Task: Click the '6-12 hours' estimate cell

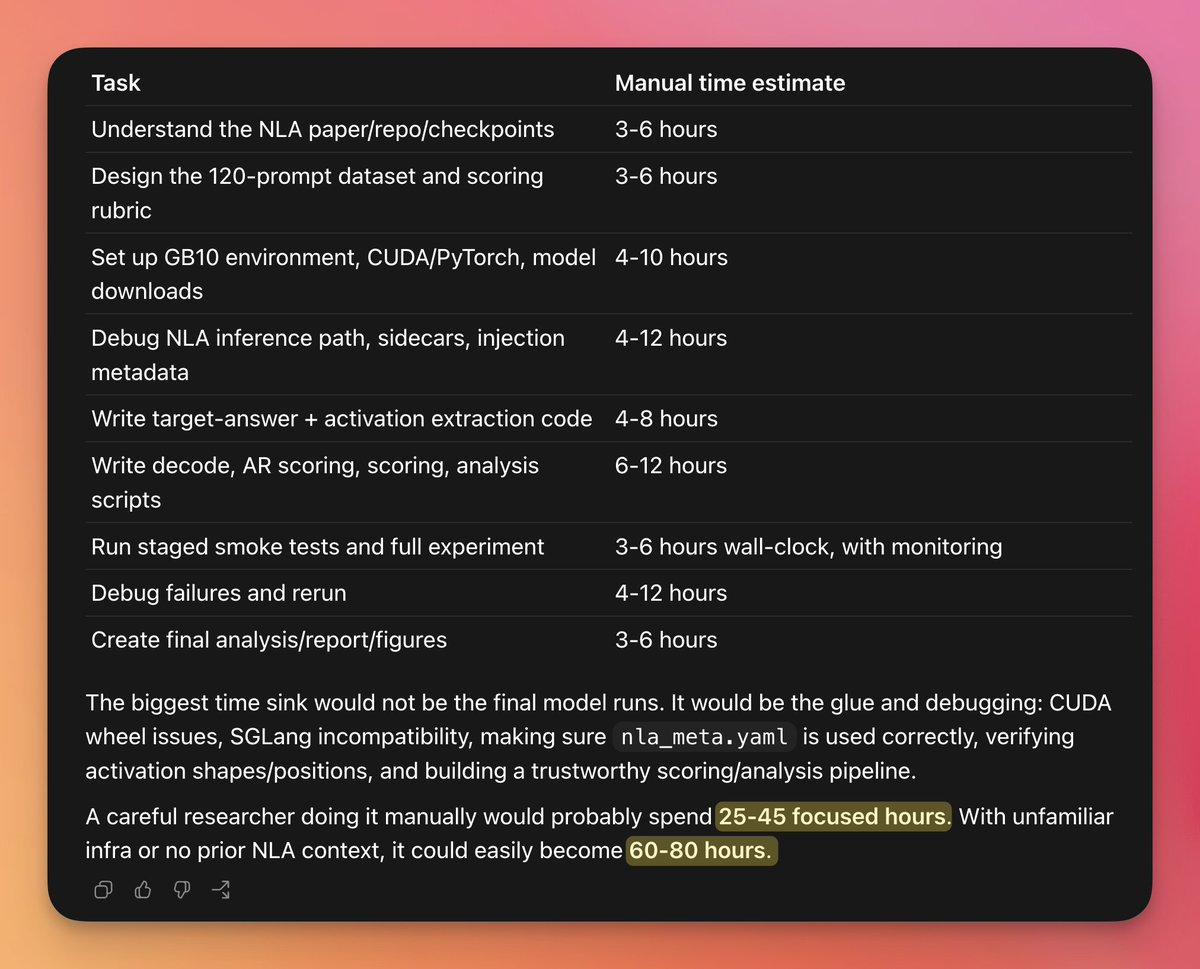Action: coord(671,465)
